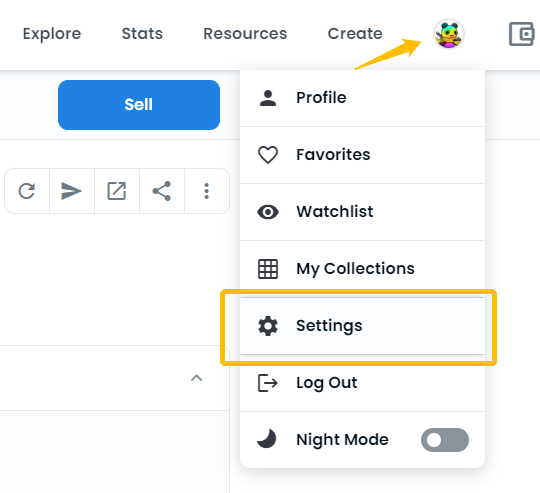
Task: Click the gear icon beside Settings
Action: click(x=268, y=326)
